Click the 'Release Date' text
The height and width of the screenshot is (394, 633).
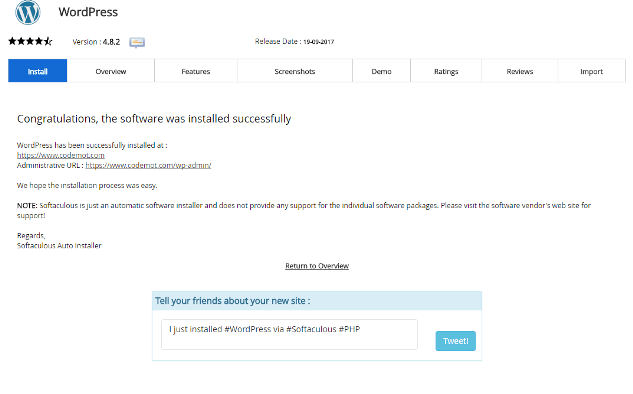tap(294, 41)
